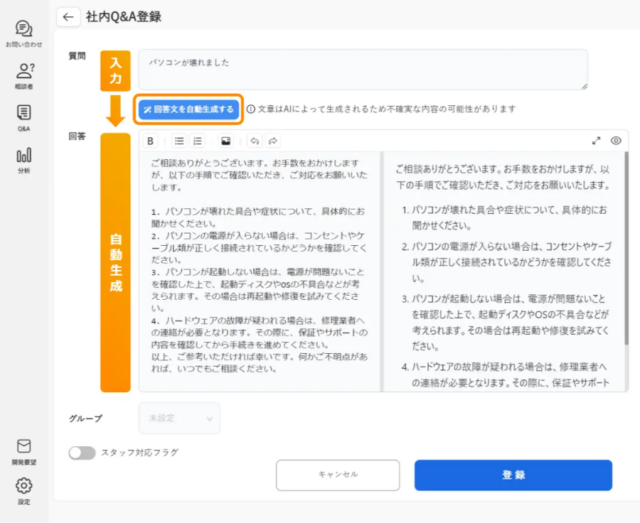Undo the last edit in editor
The width and height of the screenshot is (640, 523).
(x=255, y=141)
